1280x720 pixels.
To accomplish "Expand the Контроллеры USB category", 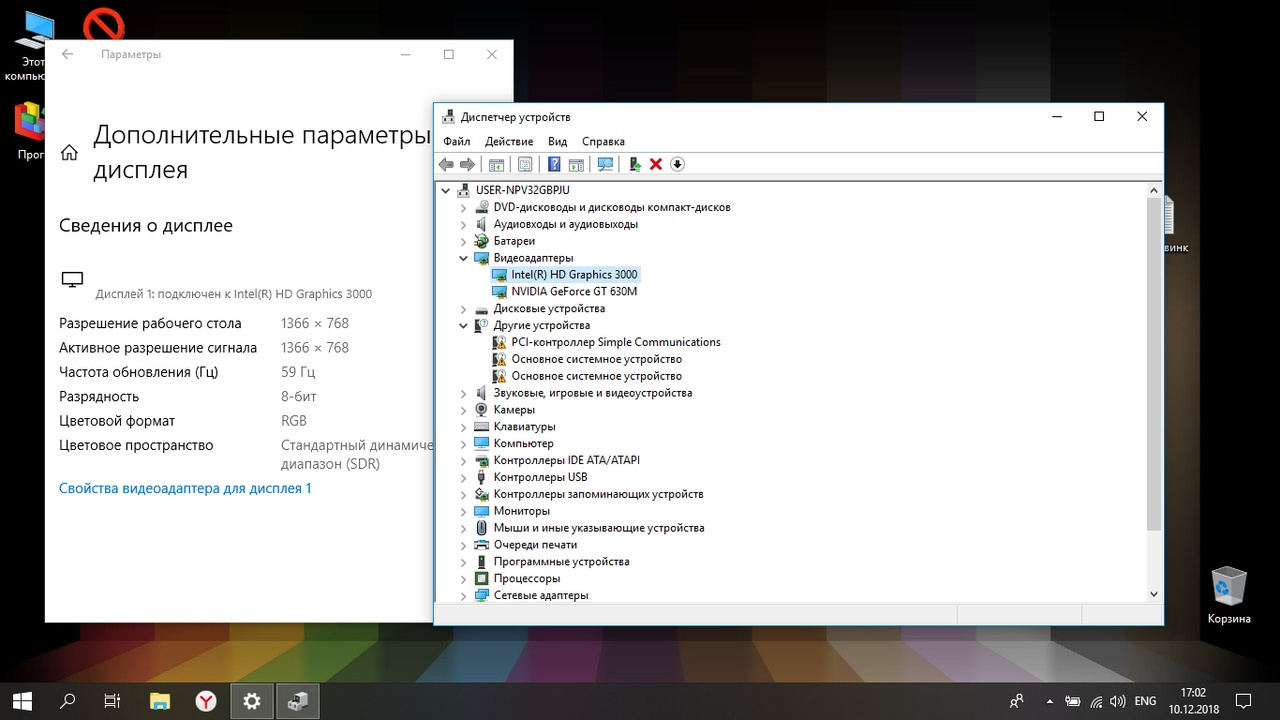I will (463, 477).
